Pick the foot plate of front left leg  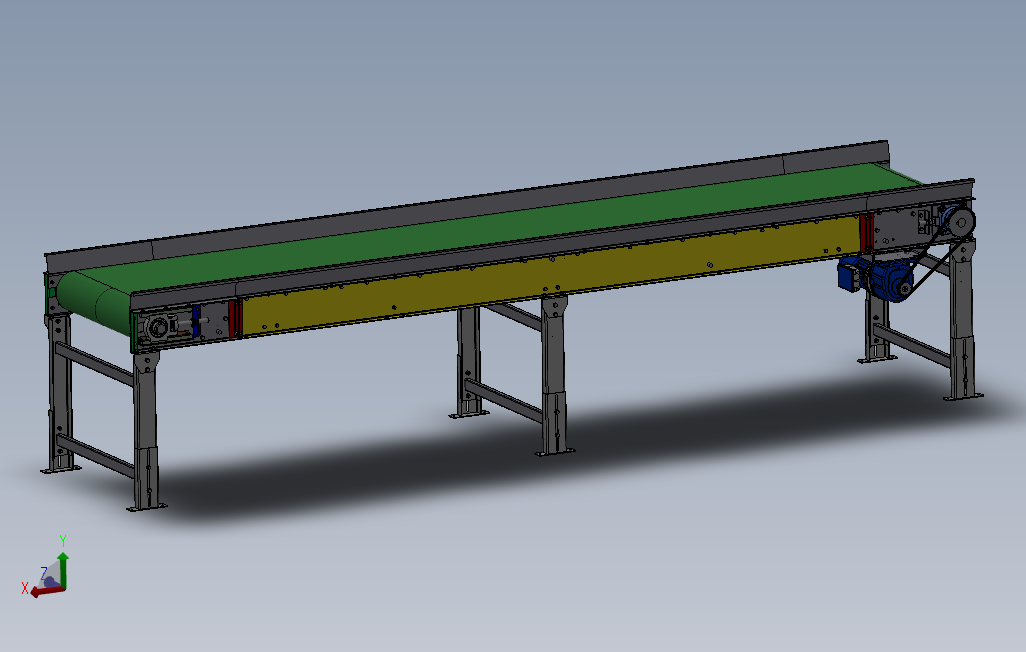pyautogui.click(x=147, y=507)
